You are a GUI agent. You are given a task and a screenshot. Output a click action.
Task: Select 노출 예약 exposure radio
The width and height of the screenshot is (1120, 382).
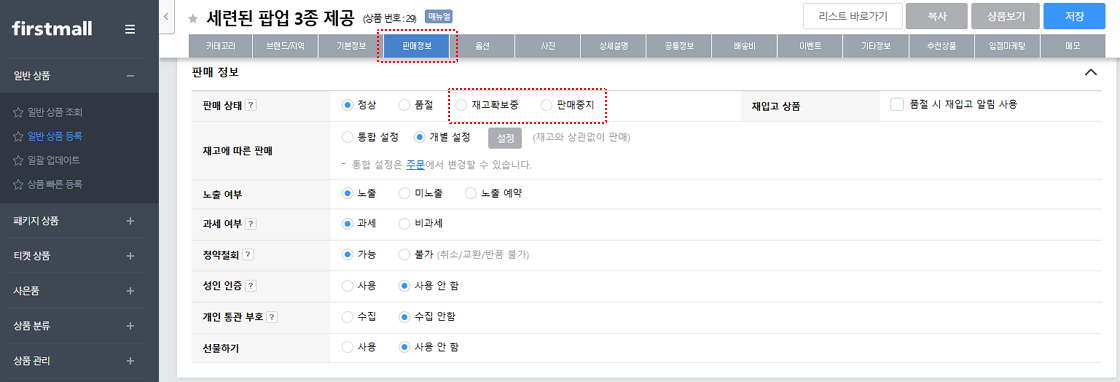click(470, 193)
